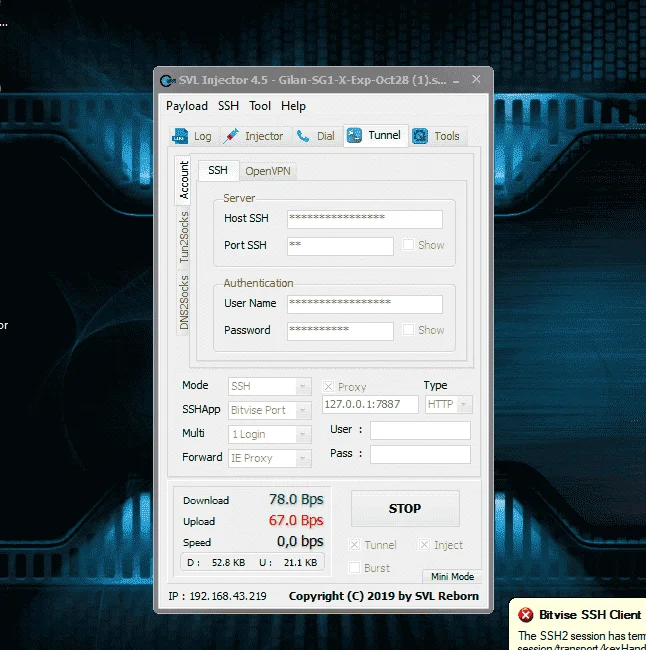Switch to the OpenVPN sub-tab

pyautogui.click(x=268, y=171)
